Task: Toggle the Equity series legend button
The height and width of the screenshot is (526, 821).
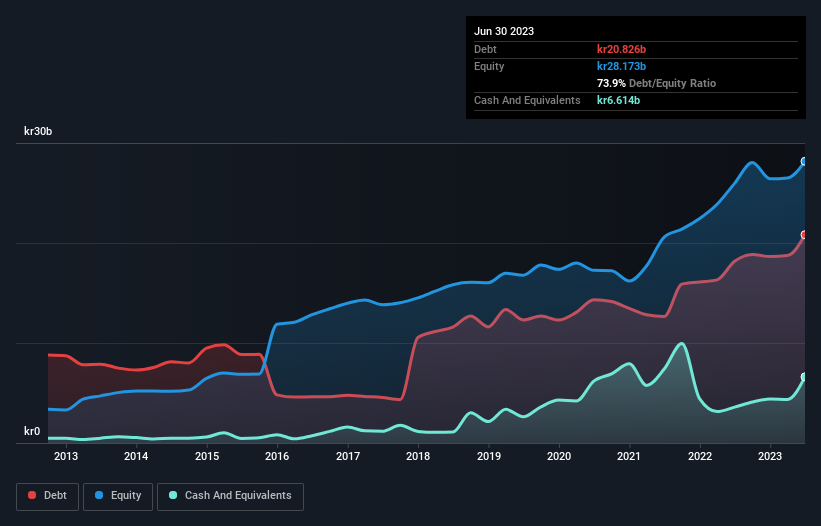Action: click(x=118, y=496)
